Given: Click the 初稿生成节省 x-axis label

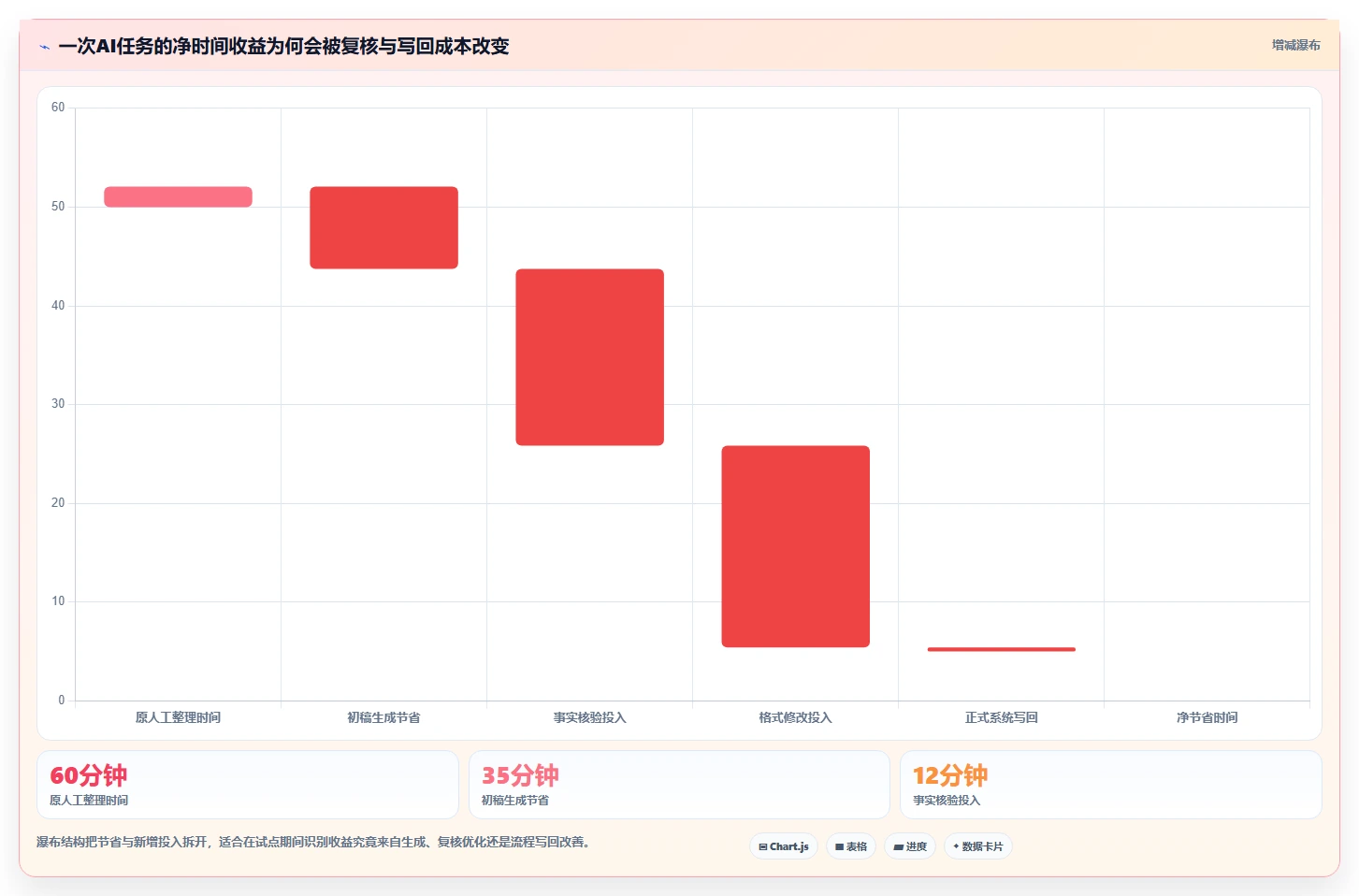Looking at the screenshot, I should tap(383, 717).
